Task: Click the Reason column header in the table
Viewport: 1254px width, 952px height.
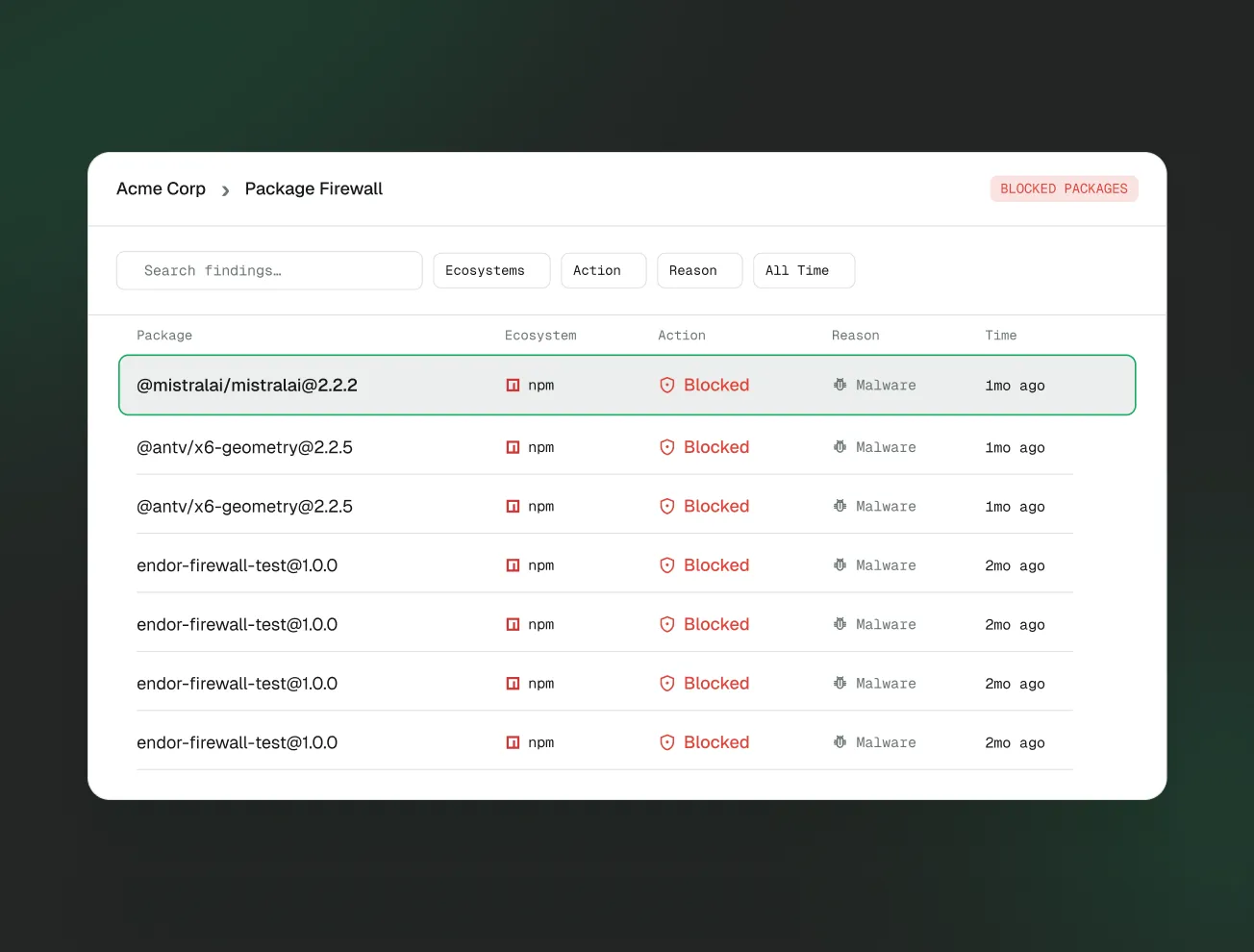Action: click(856, 336)
